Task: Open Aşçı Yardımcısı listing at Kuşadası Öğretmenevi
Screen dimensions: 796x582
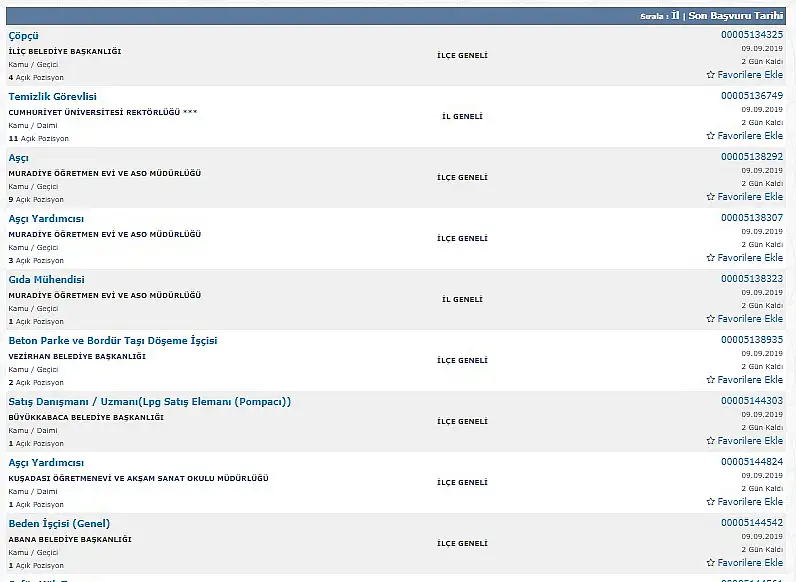Action: pyautogui.click(x=46, y=463)
